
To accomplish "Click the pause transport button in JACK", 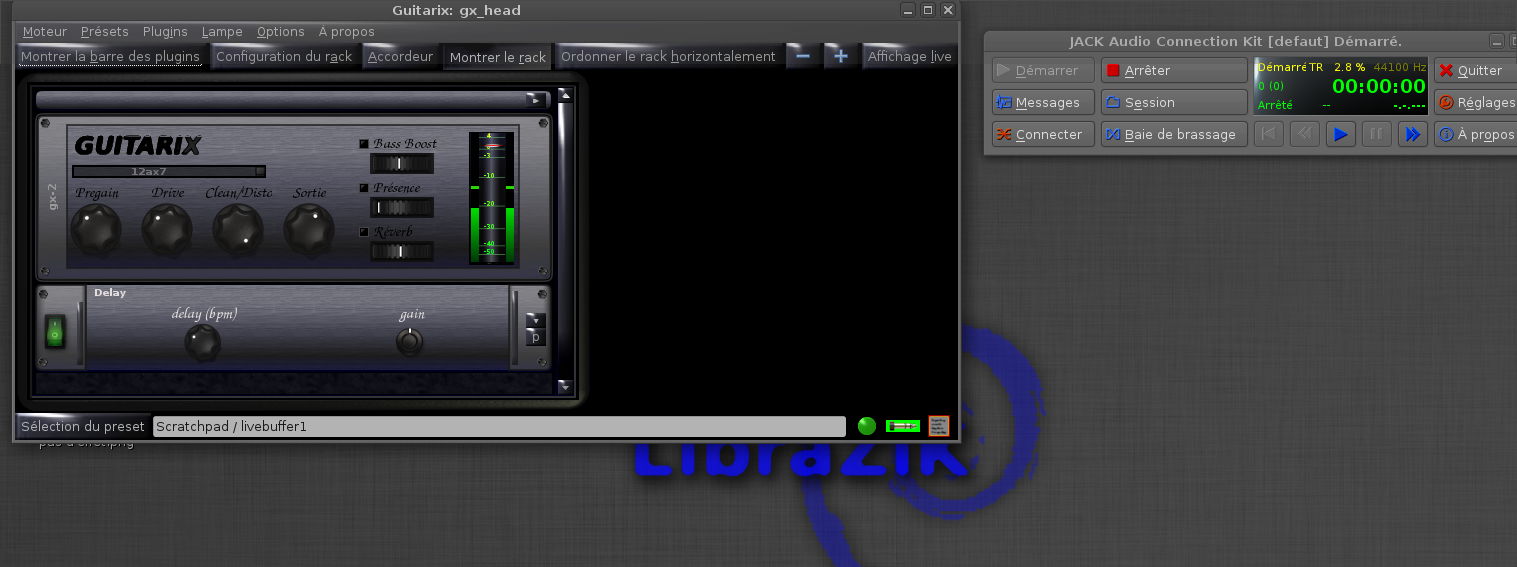I will [1377, 134].
